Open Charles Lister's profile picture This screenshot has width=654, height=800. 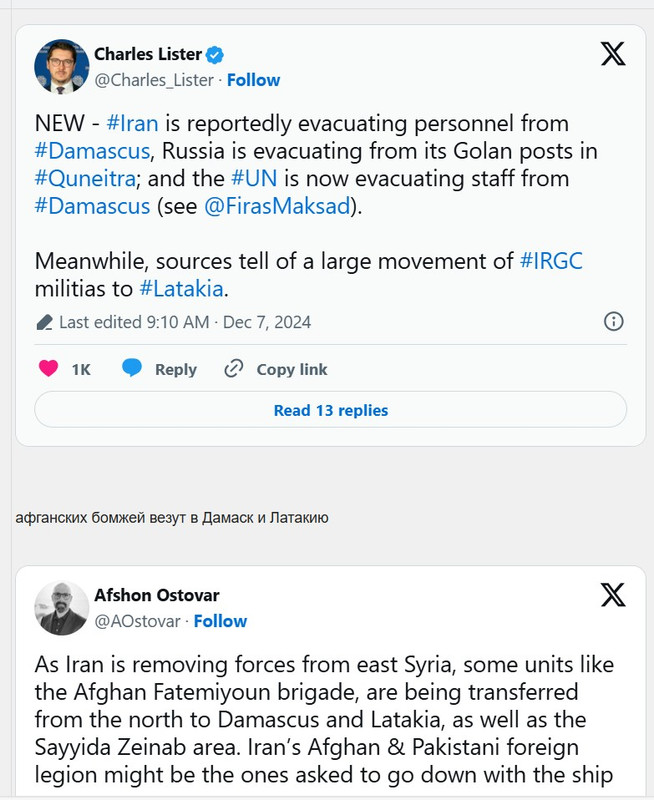(62, 67)
